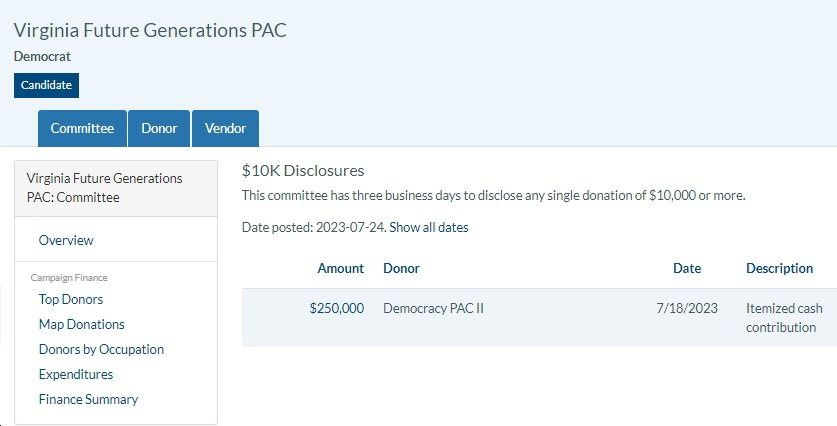This screenshot has height=426, width=837.
Task: Click the Amount column header
Action: (x=341, y=268)
